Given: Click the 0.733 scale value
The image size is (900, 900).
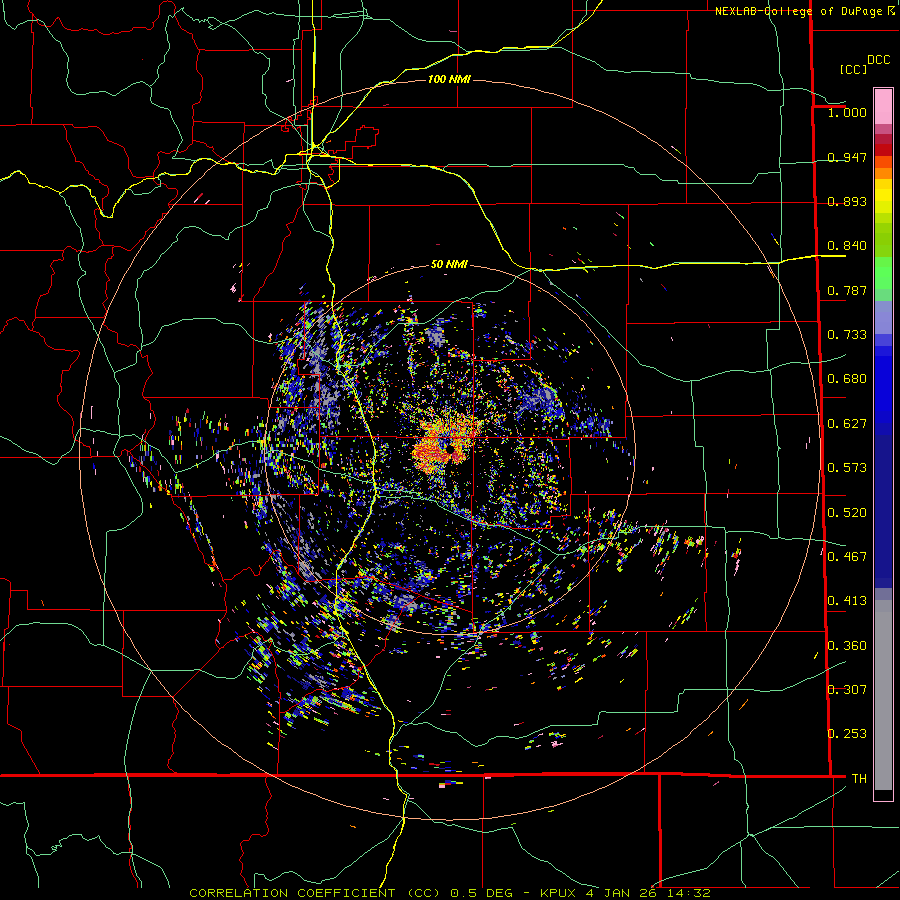Looking at the screenshot, I should [847, 335].
